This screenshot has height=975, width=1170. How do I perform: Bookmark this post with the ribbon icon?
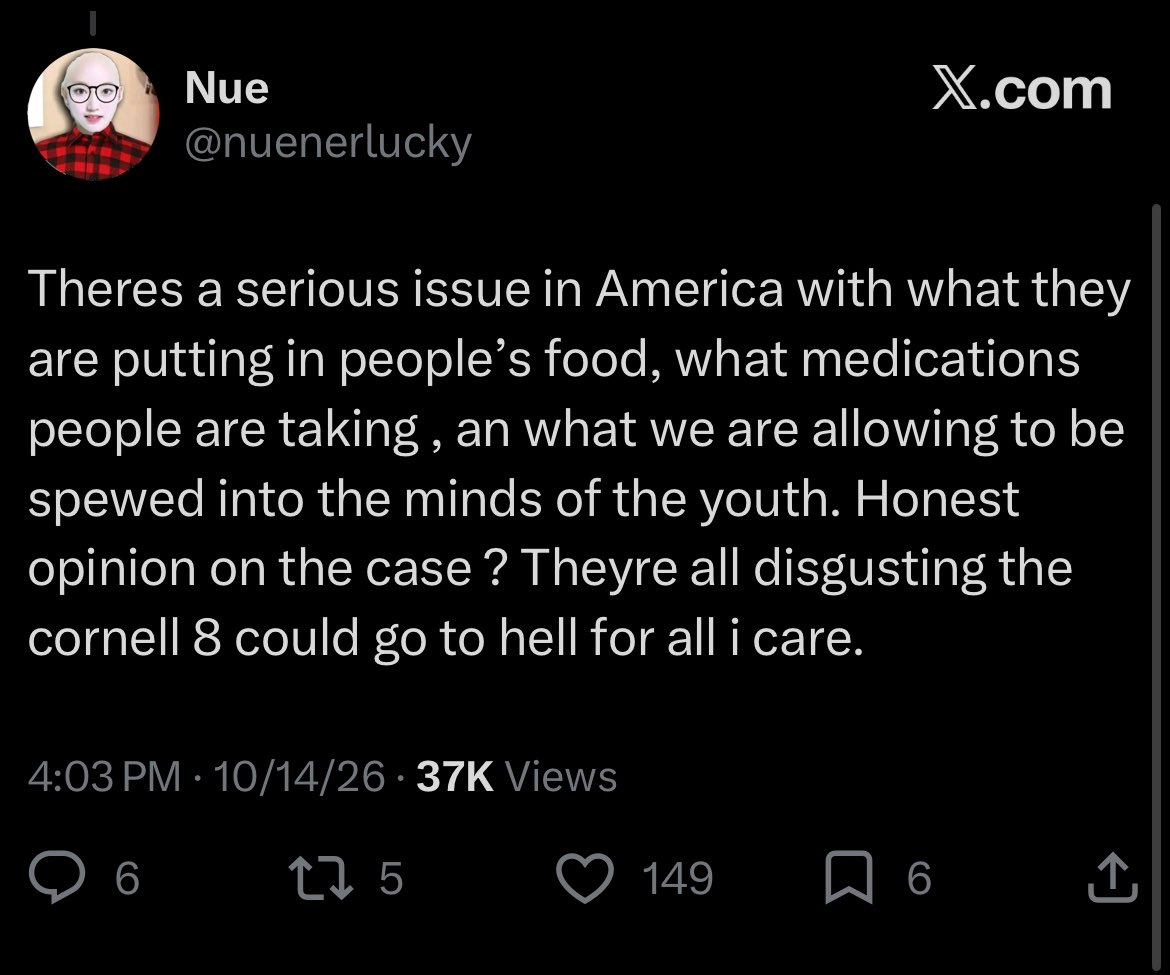(848, 877)
